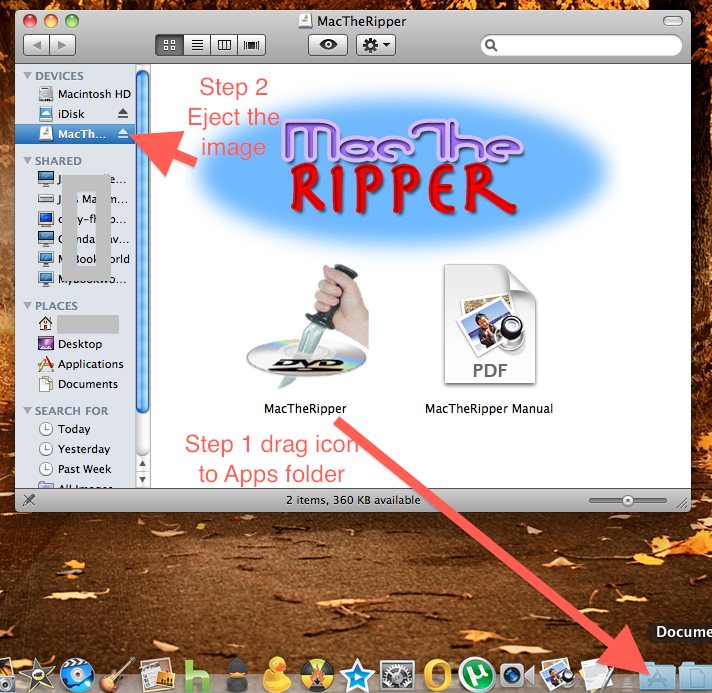Launch Cyberduck yellow duck in Dock
This screenshot has width=712, height=693.
point(277,675)
